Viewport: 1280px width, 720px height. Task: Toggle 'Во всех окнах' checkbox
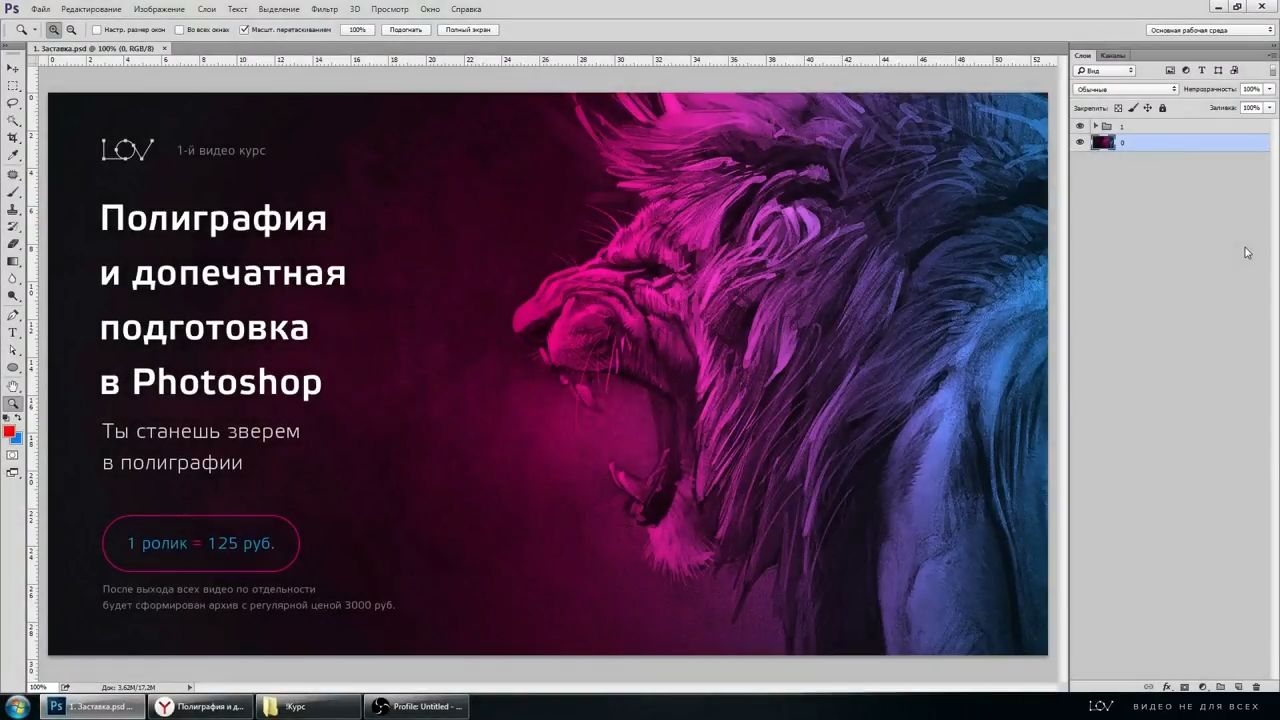coord(179,30)
